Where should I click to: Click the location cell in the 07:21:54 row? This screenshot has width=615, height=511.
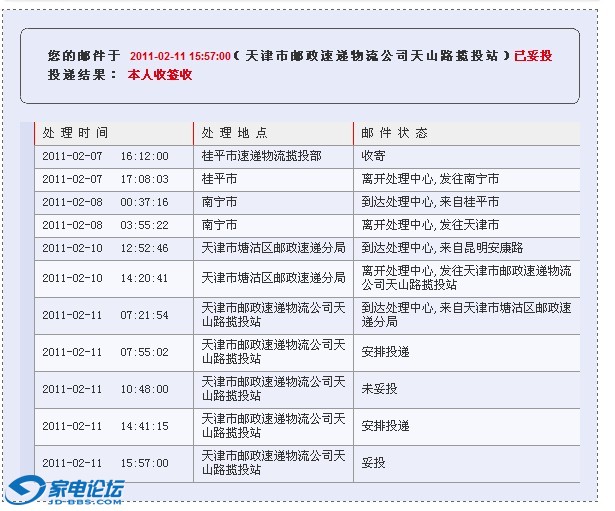coord(273,315)
